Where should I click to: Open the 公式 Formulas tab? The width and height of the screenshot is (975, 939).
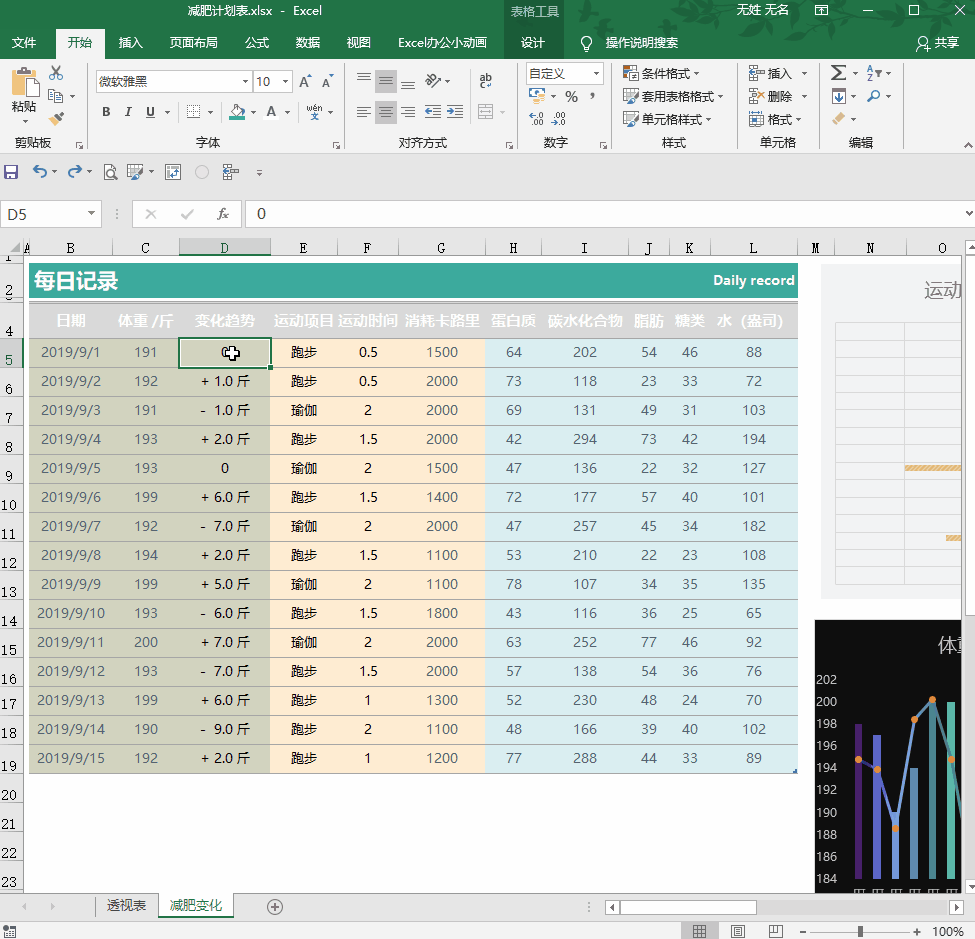pyautogui.click(x=257, y=42)
